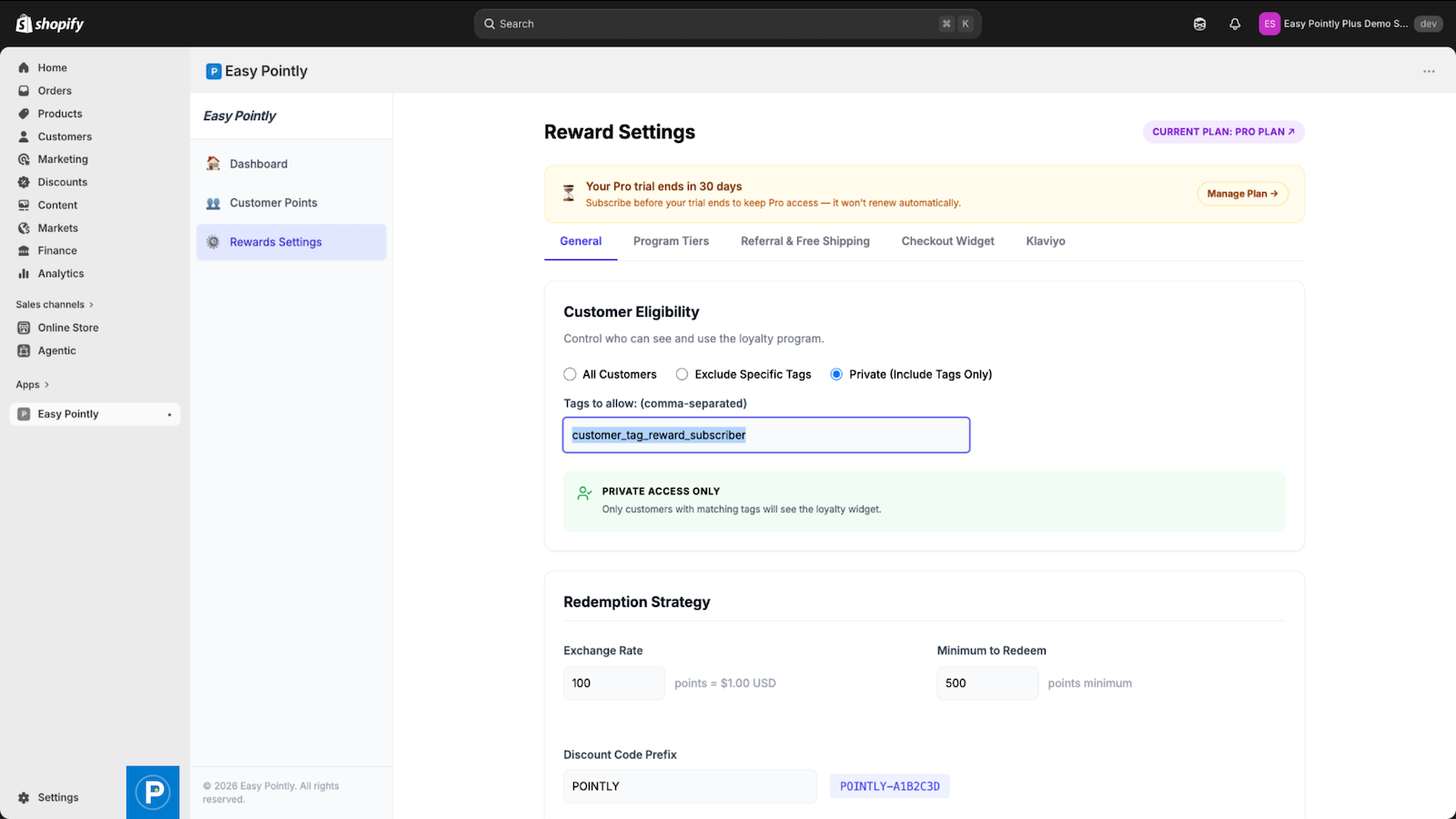Click the Agentic icon in sidebar
The height and width of the screenshot is (819, 1456).
[x=24, y=350]
